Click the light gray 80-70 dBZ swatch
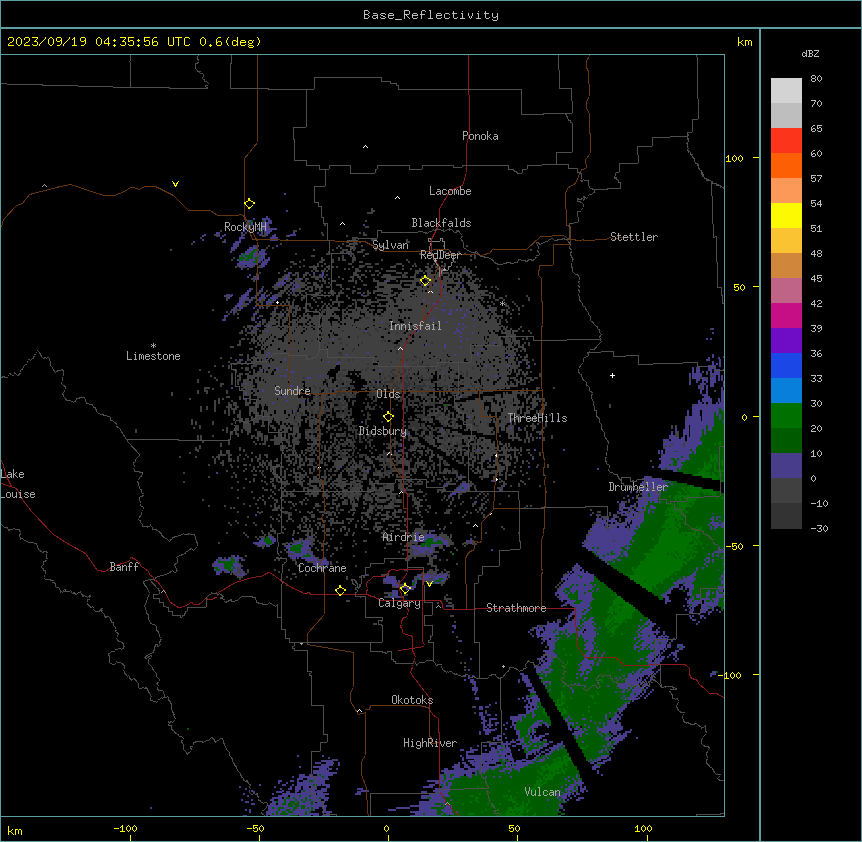The image size is (862, 842). 786,91
